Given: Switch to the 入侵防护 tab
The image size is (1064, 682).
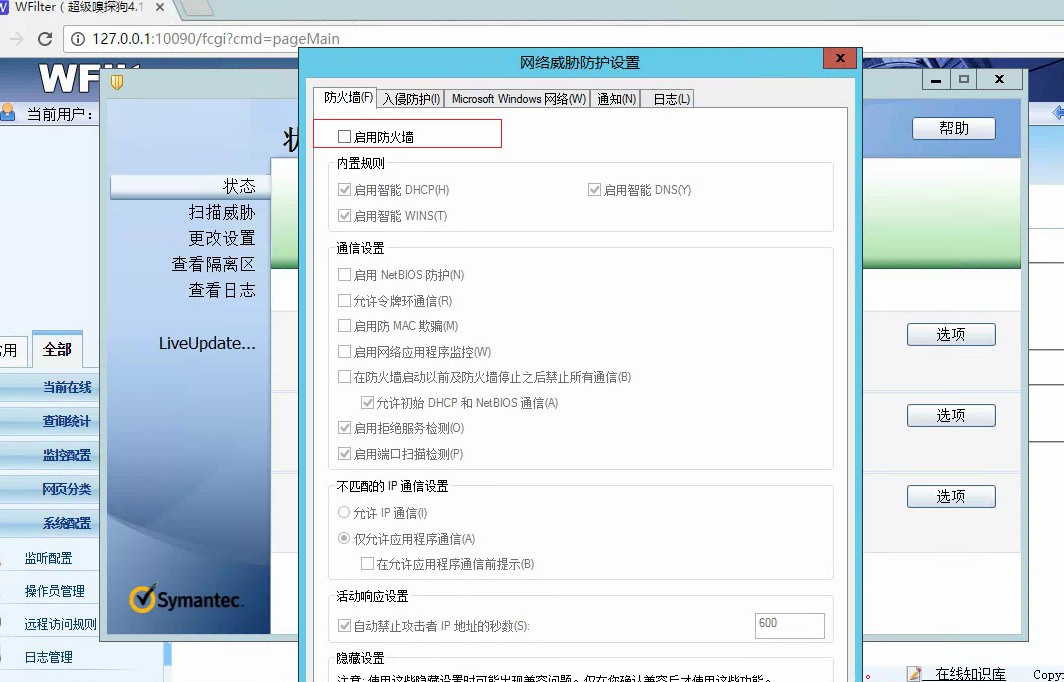Looking at the screenshot, I should pos(410,98).
